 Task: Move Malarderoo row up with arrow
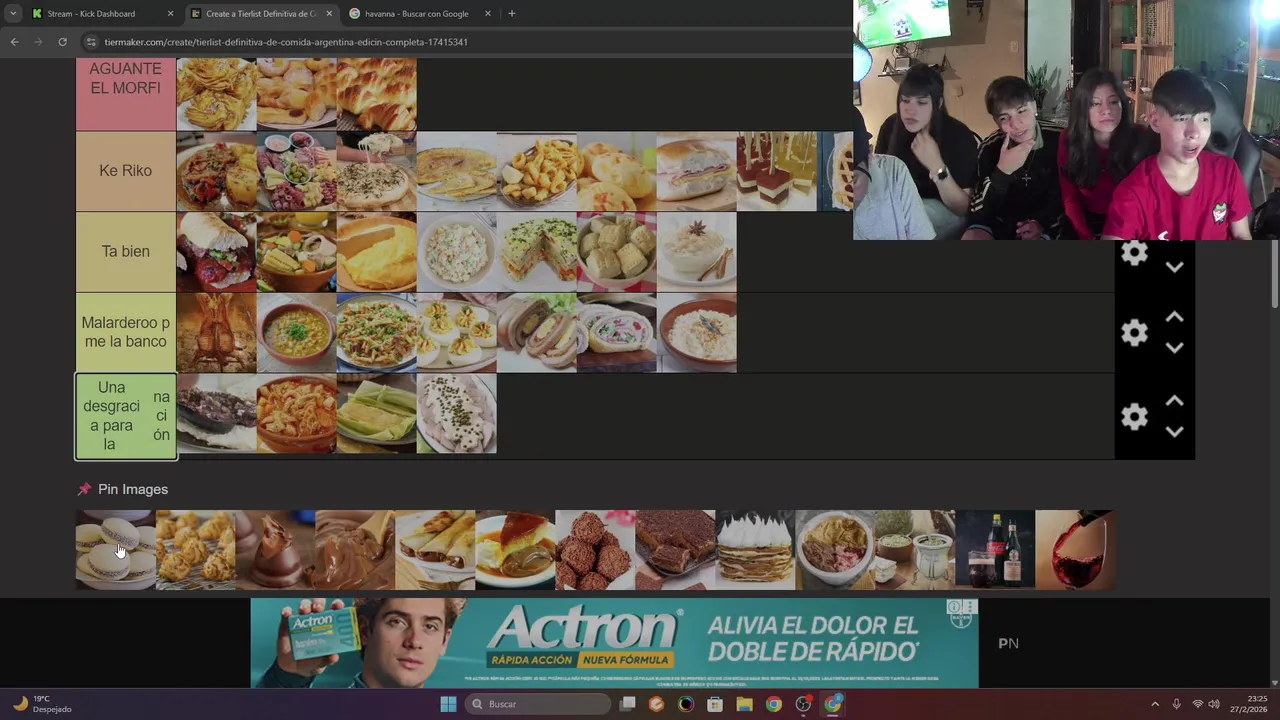click(x=1175, y=317)
